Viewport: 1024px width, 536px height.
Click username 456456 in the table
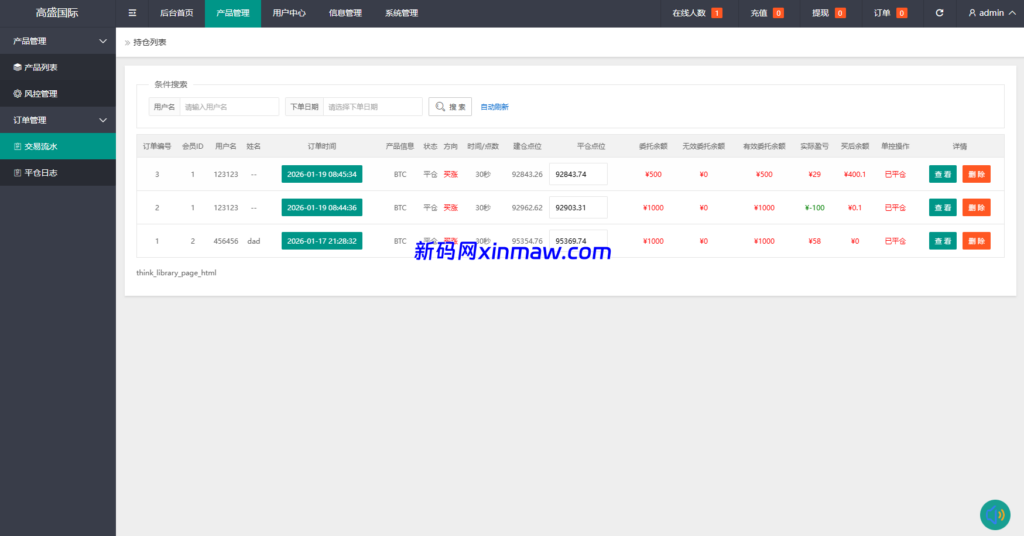(x=226, y=241)
